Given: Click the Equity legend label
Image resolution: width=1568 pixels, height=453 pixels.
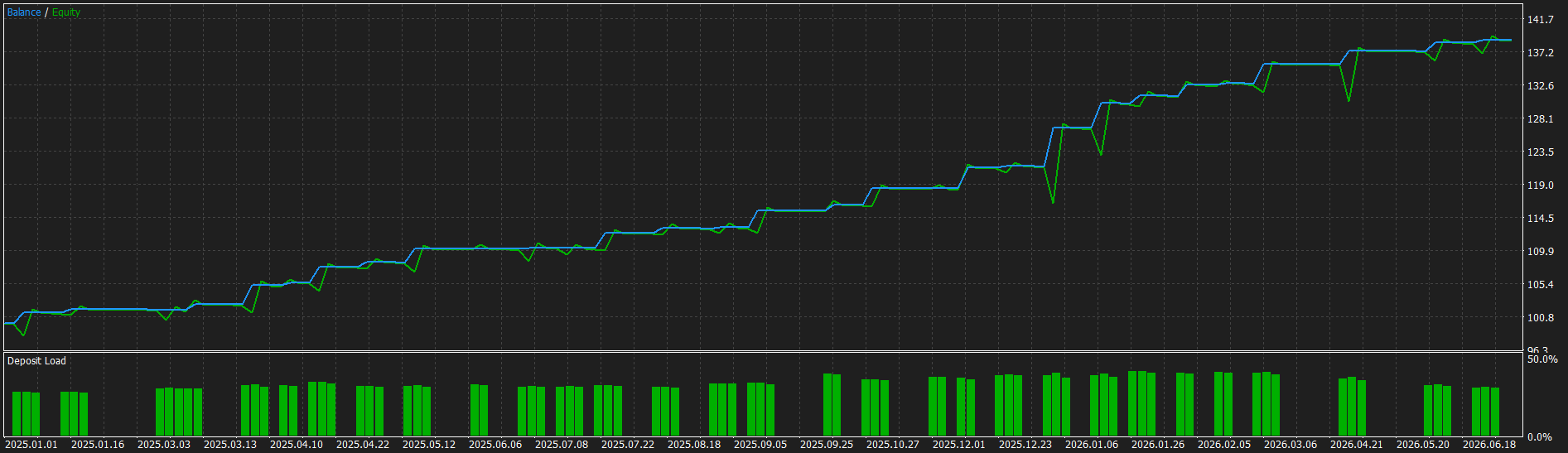Looking at the screenshot, I should click(66, 12).
